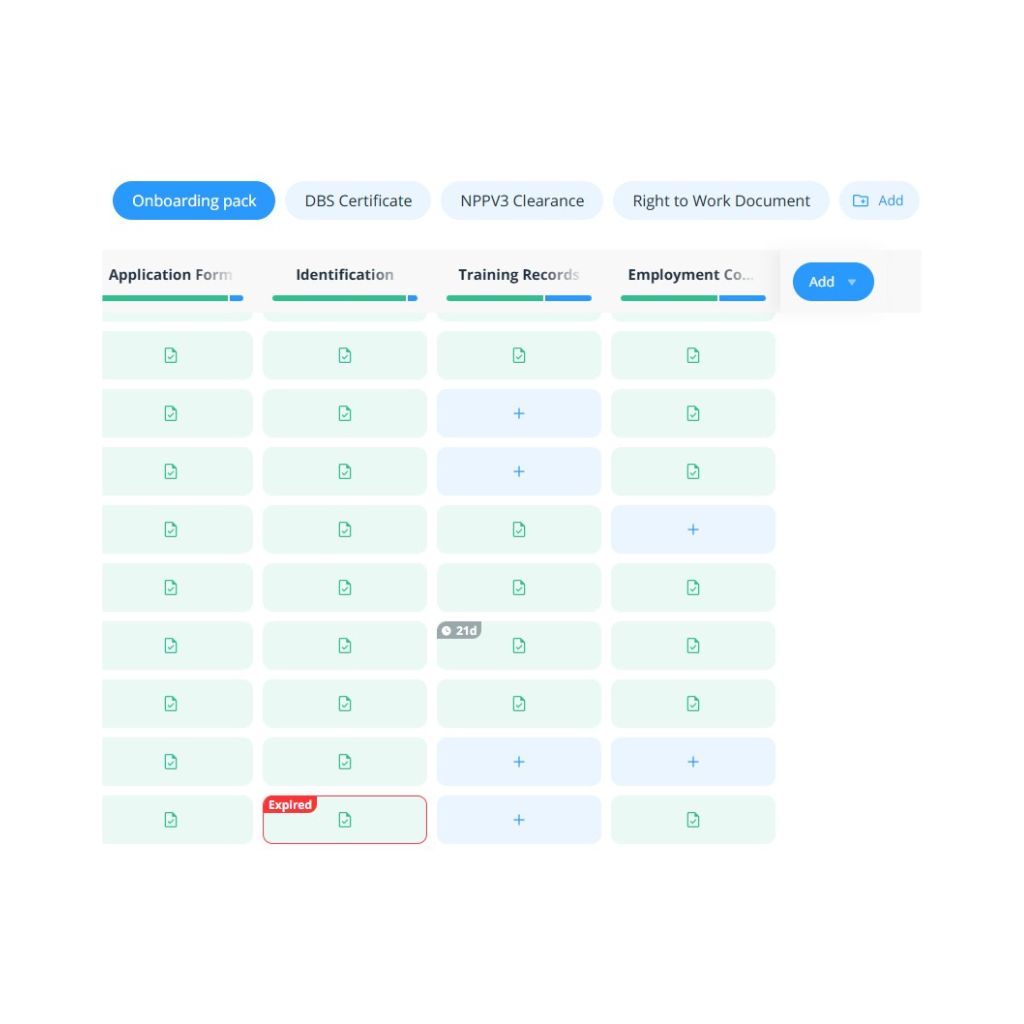Click the Identification column progress bar
Screen dimensions: 1024x1024
click(x=345, y=298)
